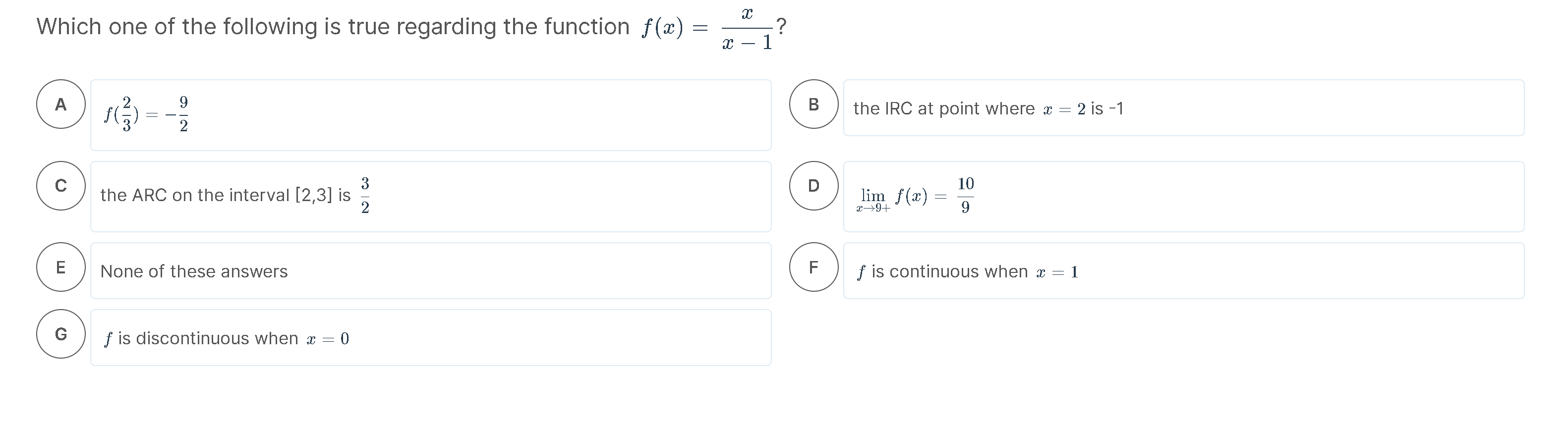Click the 'x = 2 is -1' text
The width and height of the screenshot is (1568, 423).
coord(1084,108)
